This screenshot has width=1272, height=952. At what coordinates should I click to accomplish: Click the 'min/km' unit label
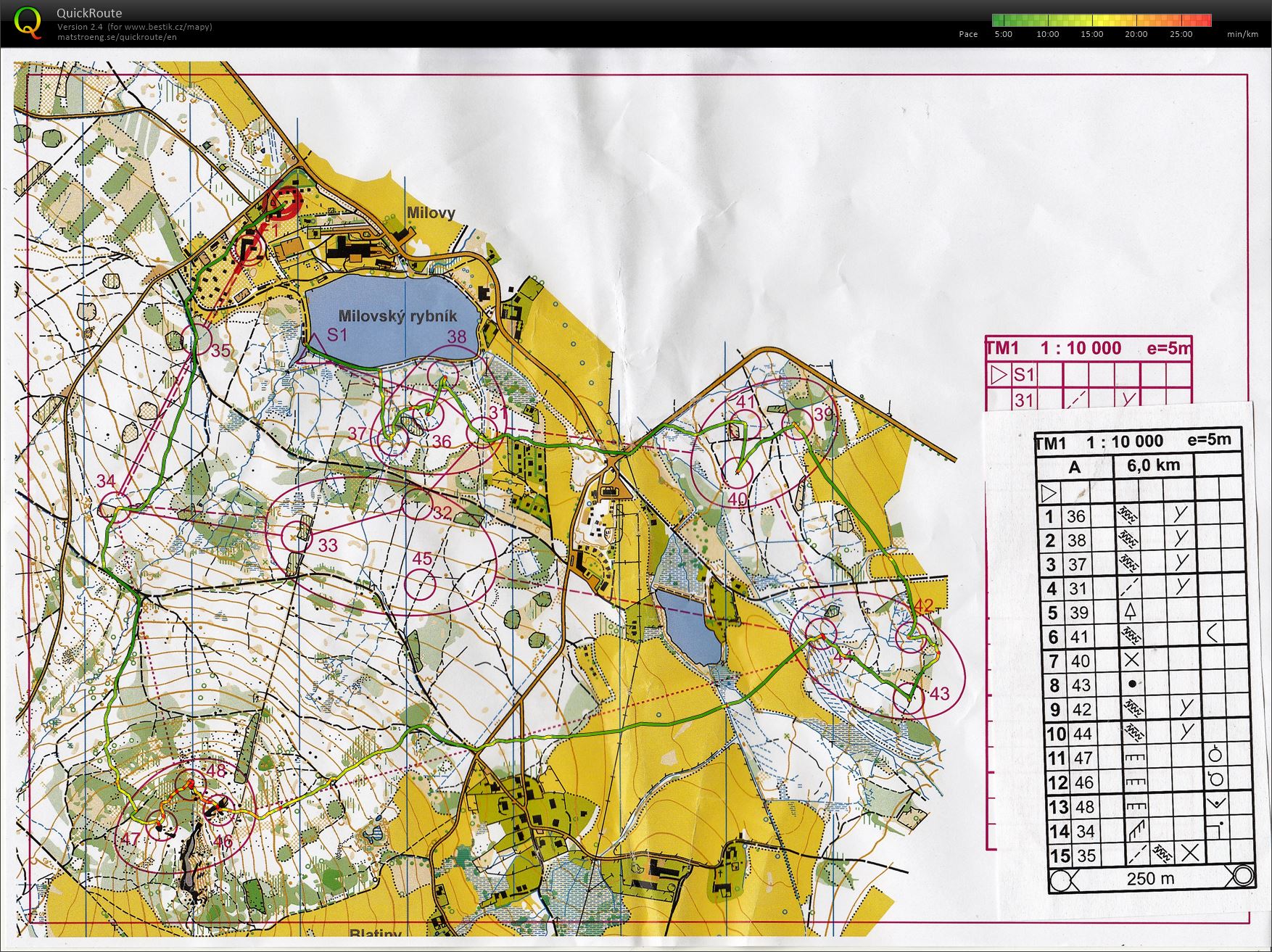click(x=1243, y=34)
